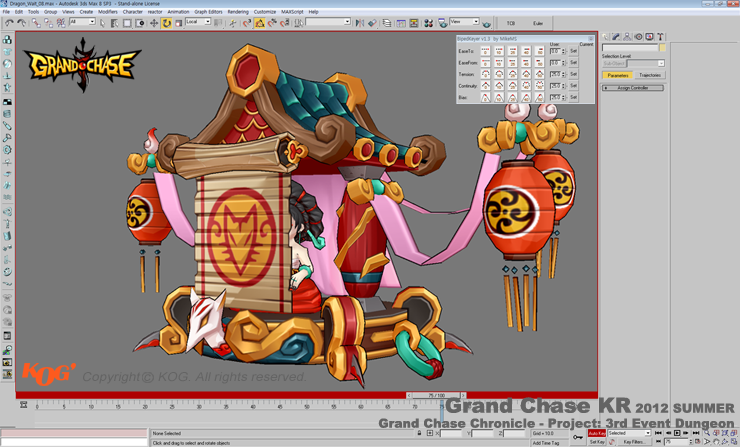The width and height of the screenshot is (740, 447).
Task: Toggle the Window/Crossing selection mode
Action: pos(140,23)
